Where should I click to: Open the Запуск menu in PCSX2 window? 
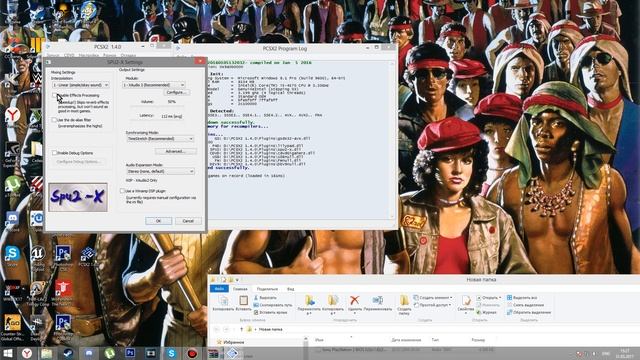point(53,55)
